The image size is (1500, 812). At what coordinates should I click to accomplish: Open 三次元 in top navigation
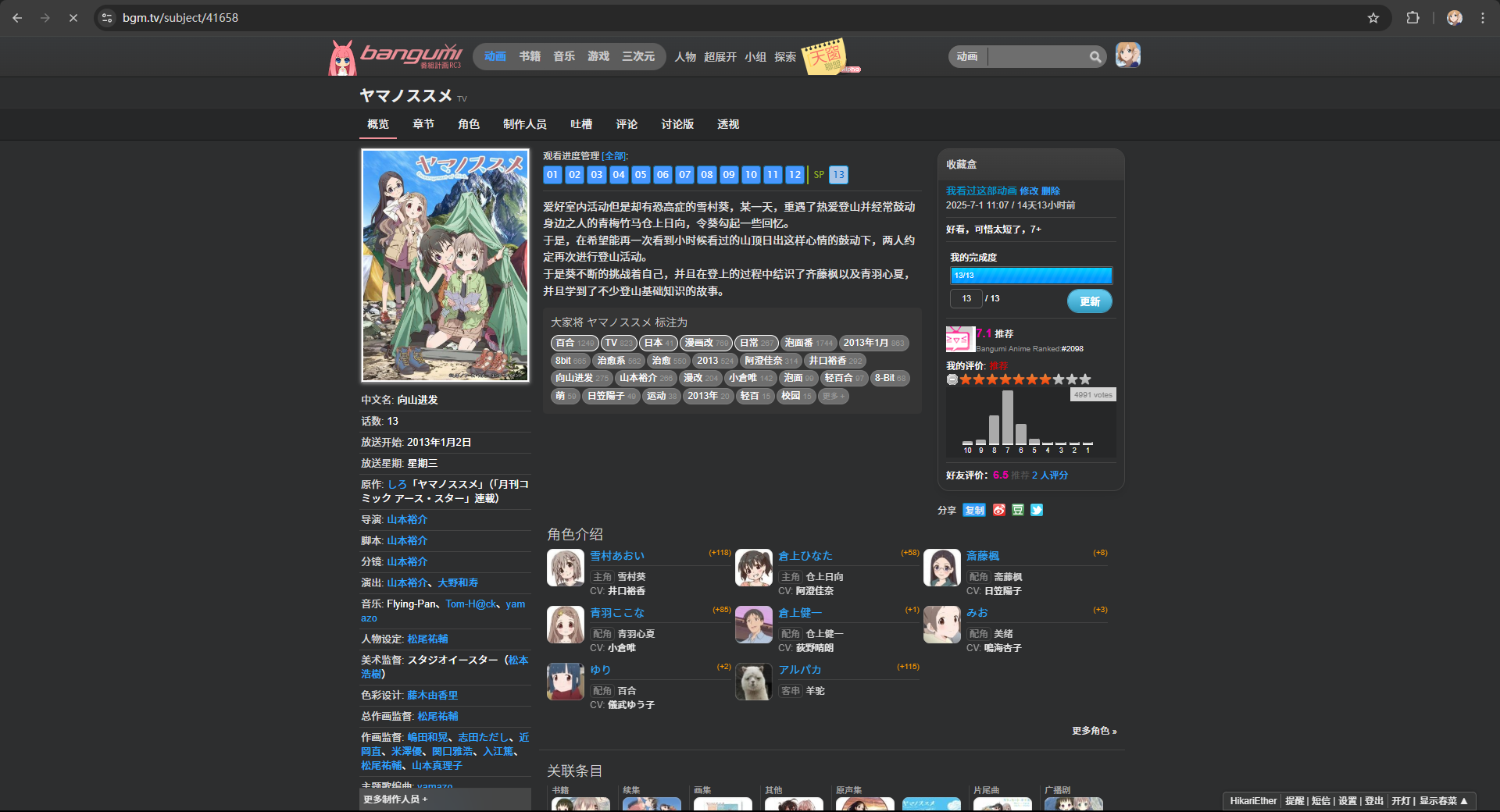pos(638,56)
